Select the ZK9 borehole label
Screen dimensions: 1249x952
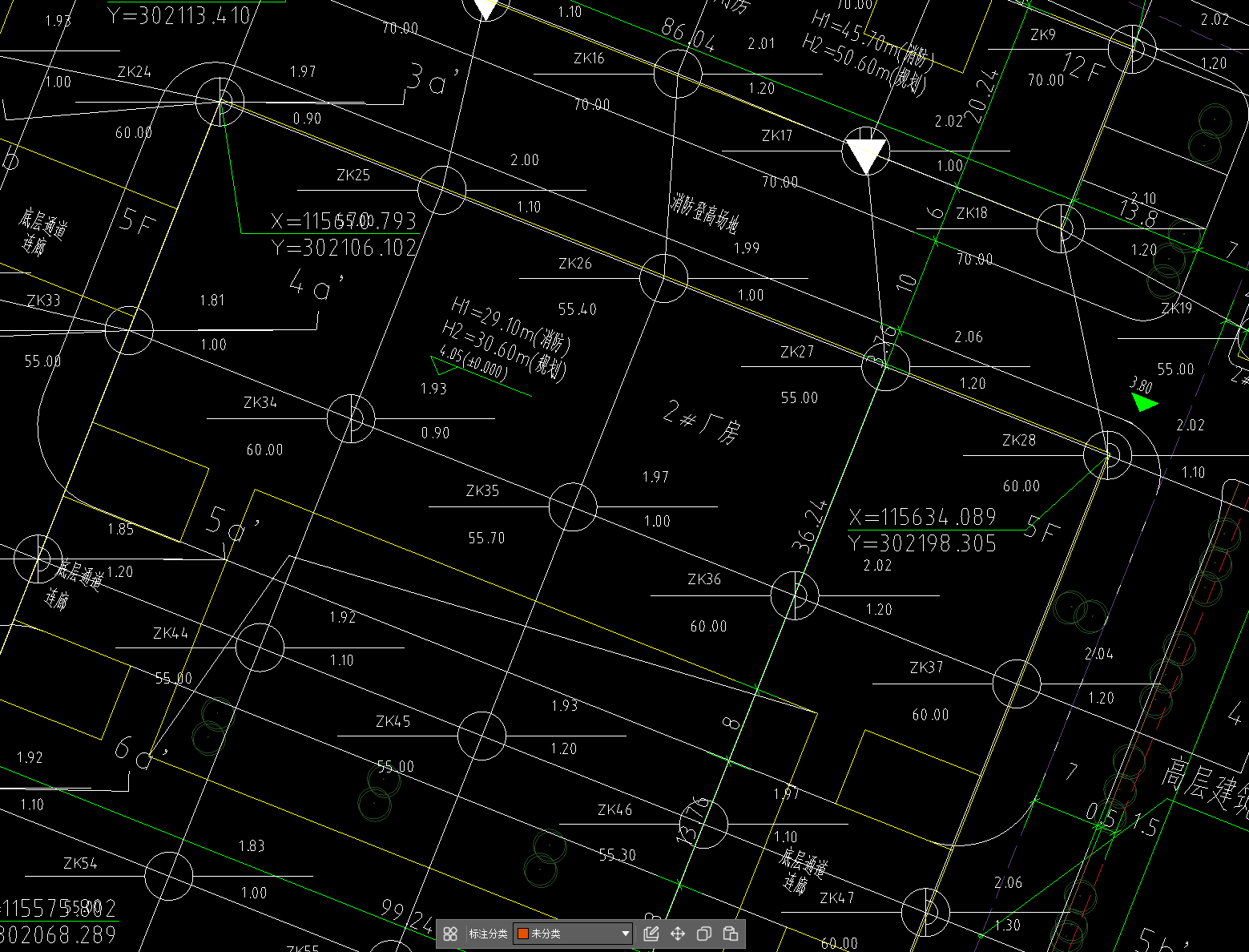1043,34
